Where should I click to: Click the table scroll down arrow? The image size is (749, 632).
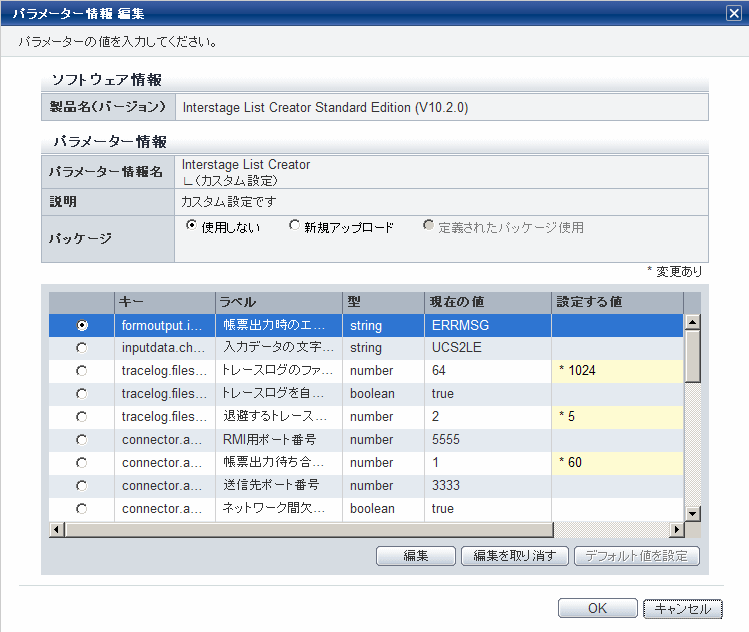click(692, 514)
